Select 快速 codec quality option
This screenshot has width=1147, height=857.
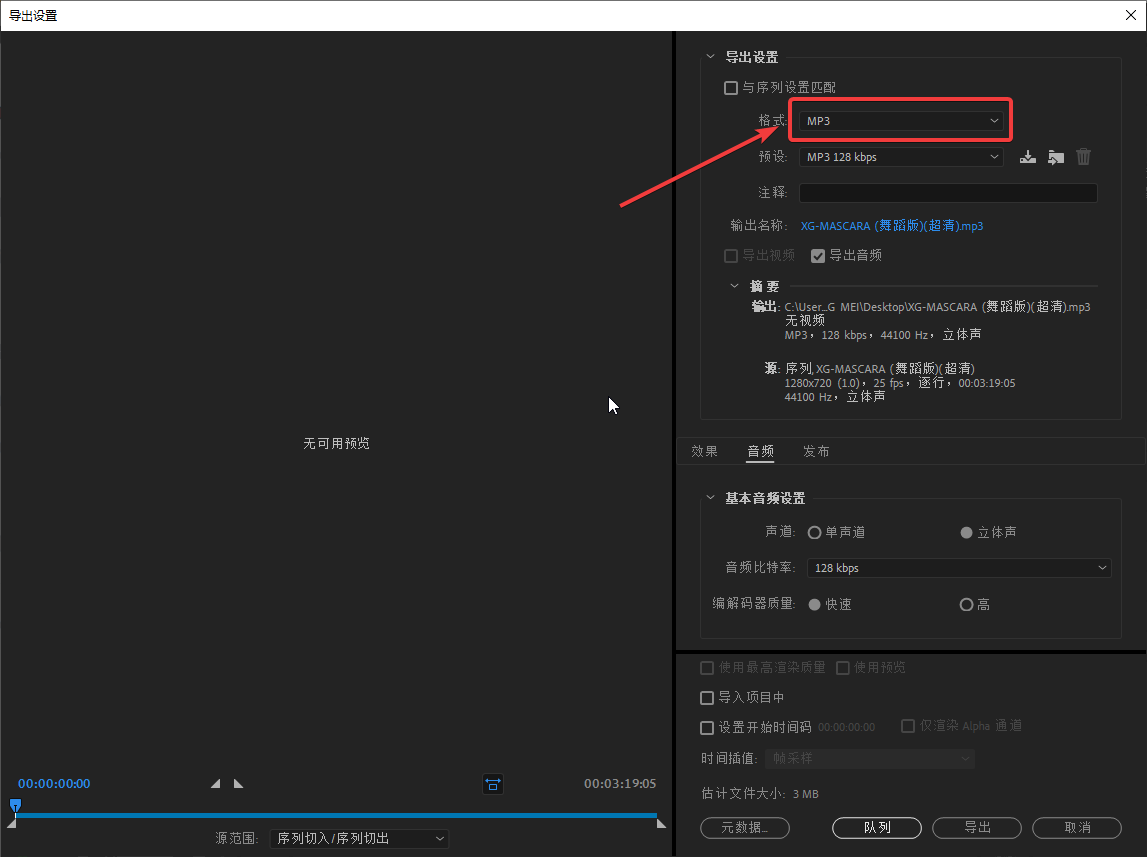click(x=814, y=604)
